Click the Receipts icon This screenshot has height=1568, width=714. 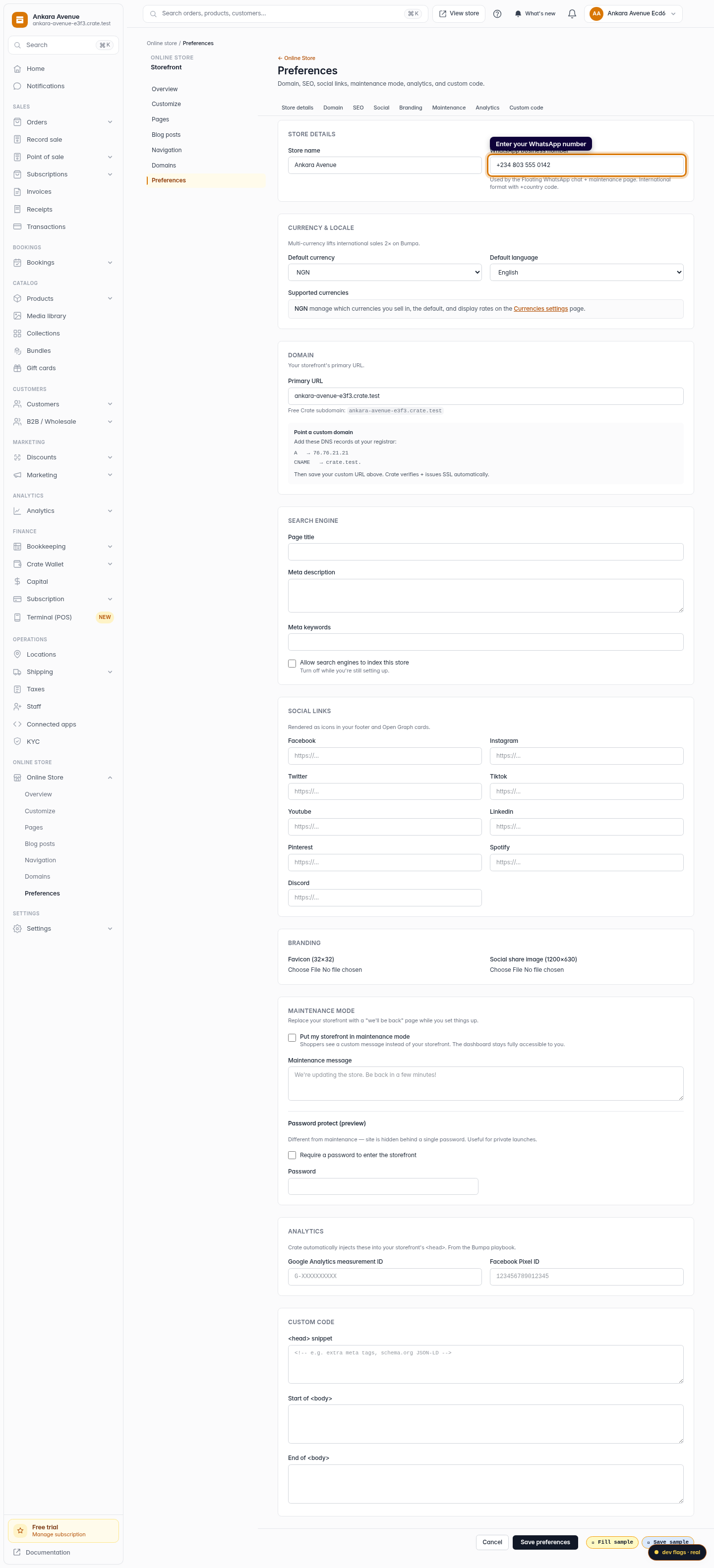coord(17,210)
